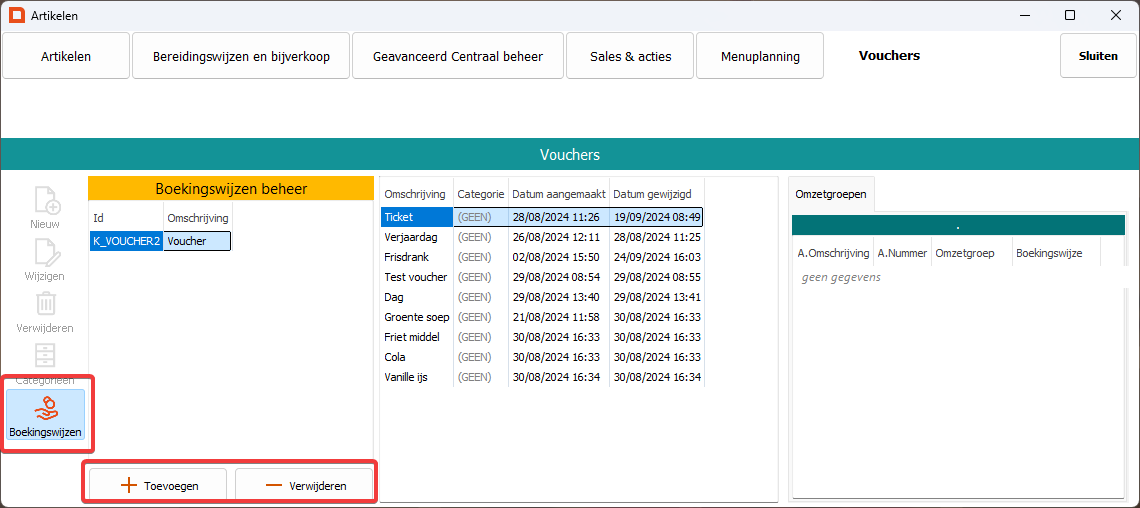Image resolution: width=1140 pixels, height=508 pixels.
Task: Switch to the Artikelen tab
Action: point(66,56)
